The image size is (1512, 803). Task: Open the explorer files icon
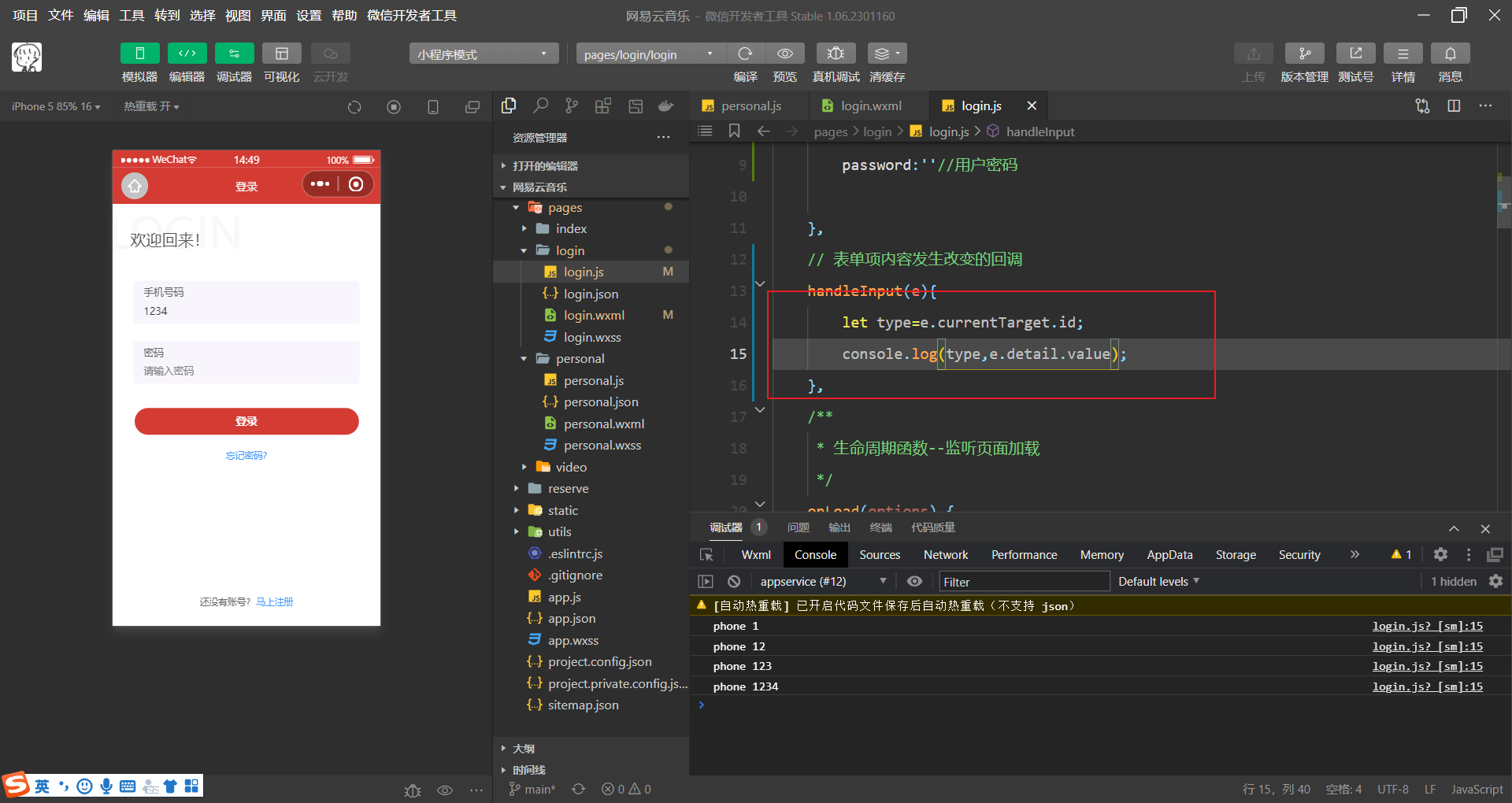(x=509, y=105)
